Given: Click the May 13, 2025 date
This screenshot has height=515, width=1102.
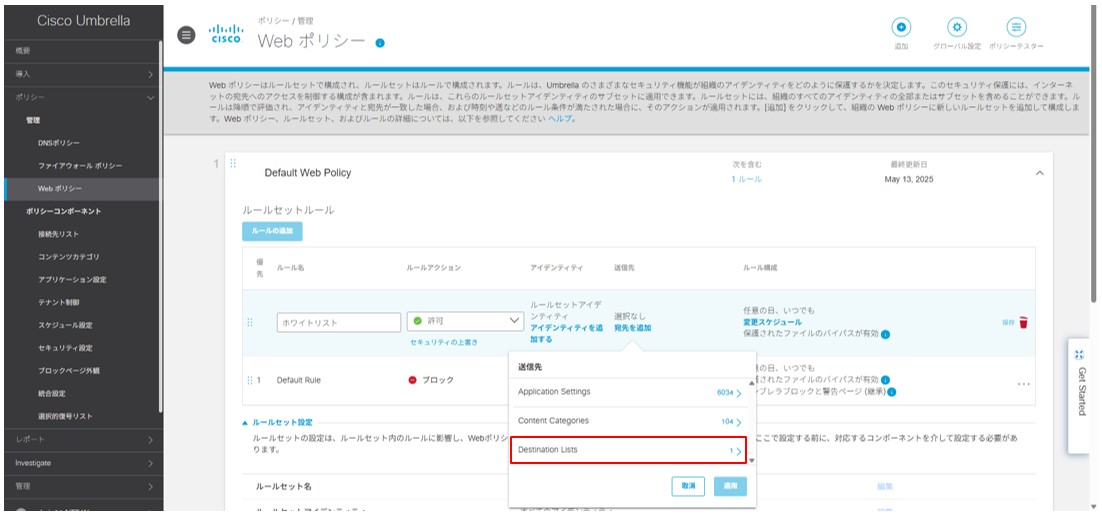Looking at the screenshot, I should (x=909, y=179).
